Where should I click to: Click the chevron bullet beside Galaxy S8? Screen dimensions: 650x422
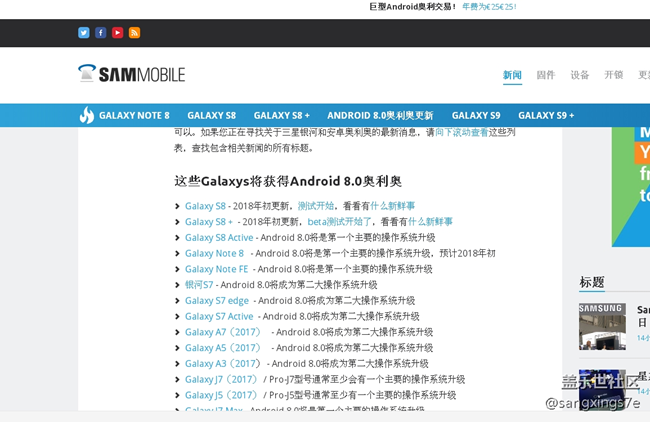pos(177,206)
